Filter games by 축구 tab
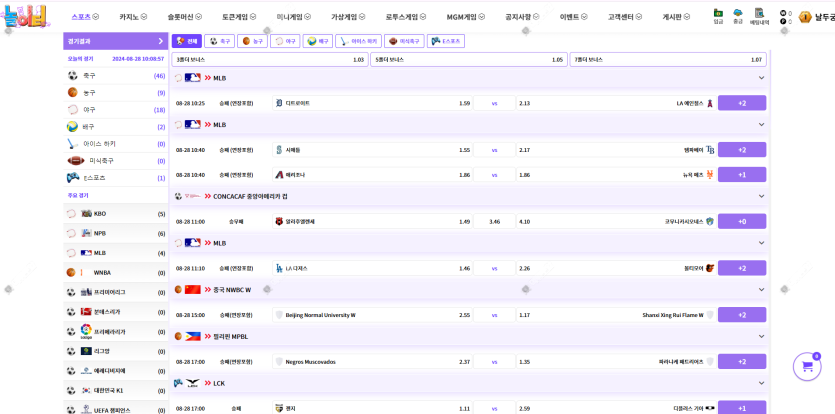The height and width of the screenshot is (414, 835). click(x=219, y=41)
